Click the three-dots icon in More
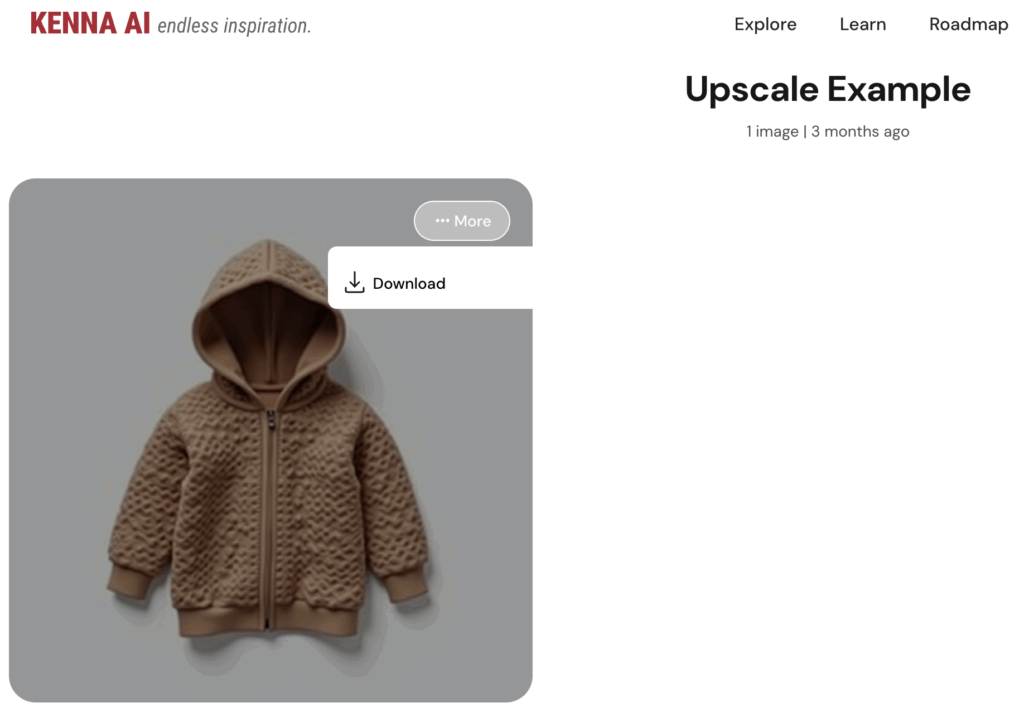The image size is (1024, 727). [442, 221]
